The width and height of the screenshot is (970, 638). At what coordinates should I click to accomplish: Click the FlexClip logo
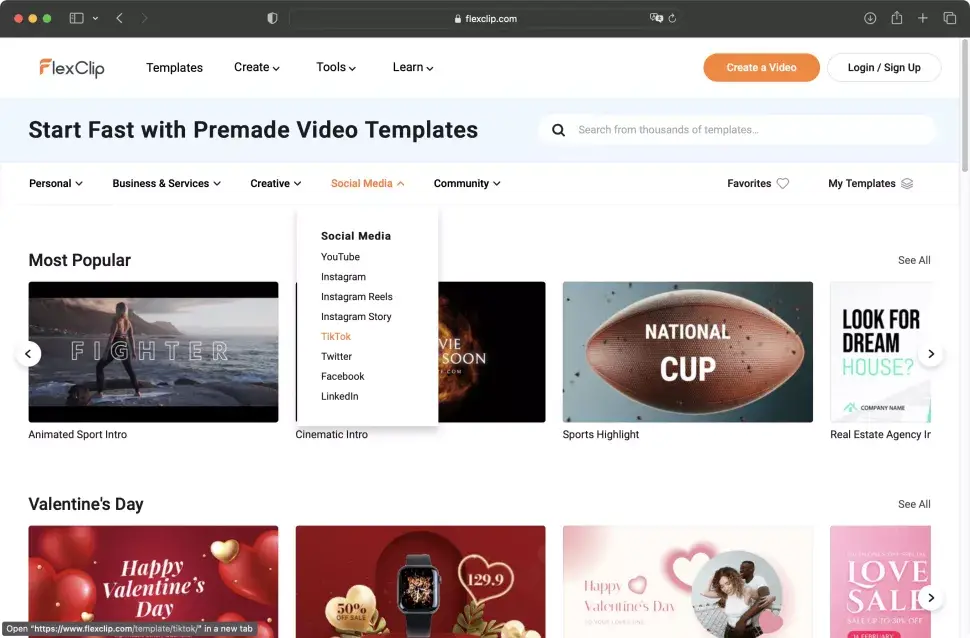click(x=72, y=68)
